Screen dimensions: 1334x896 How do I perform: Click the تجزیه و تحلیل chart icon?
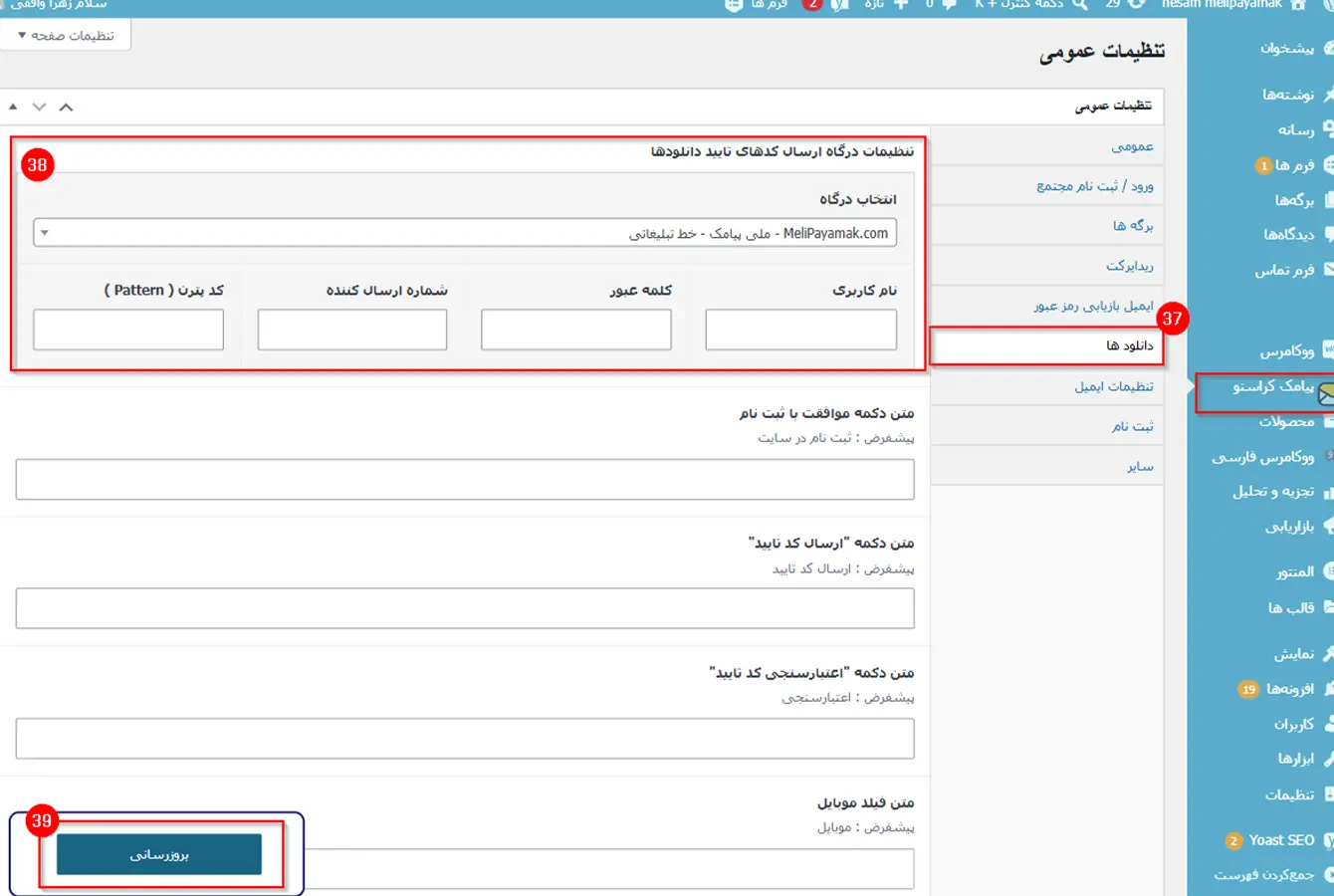coord(1328,492)
